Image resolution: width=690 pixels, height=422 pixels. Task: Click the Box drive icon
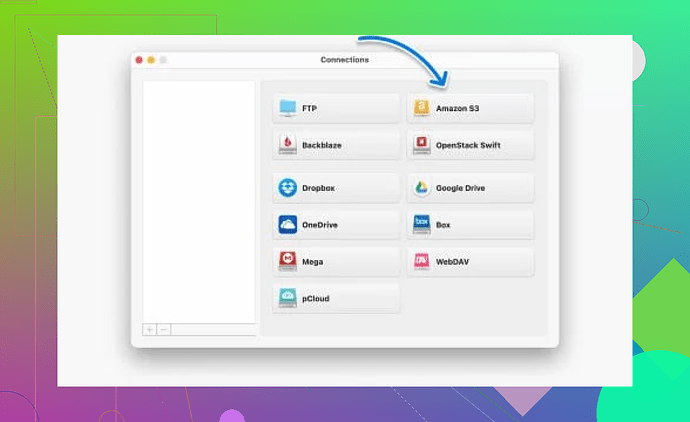point(422,224)
